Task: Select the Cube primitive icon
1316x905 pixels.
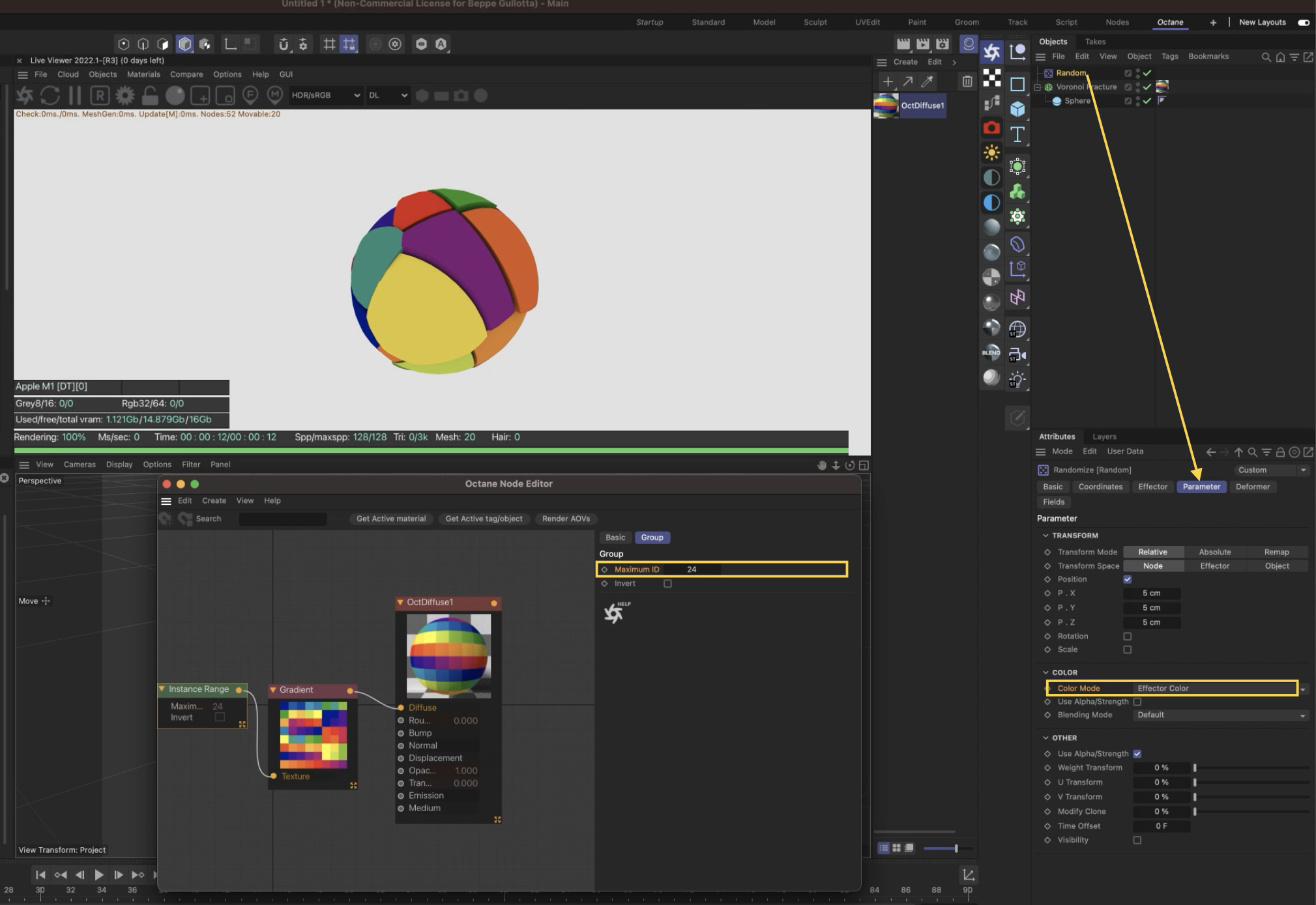Action: point(1017,109)
